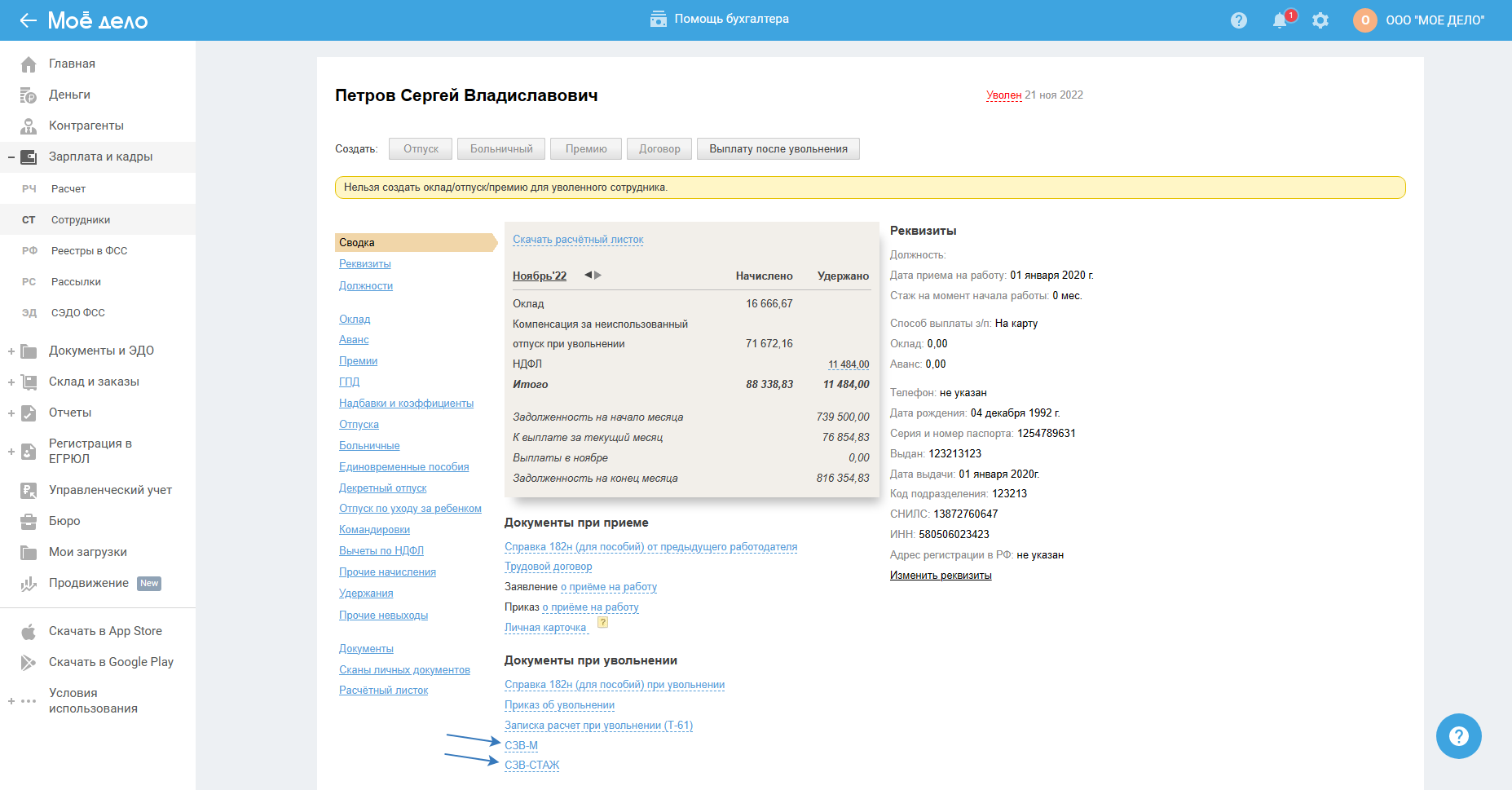1512x790 pixels.
Task: Open Сотрудники in the sidebar
Action: [81, 220]
